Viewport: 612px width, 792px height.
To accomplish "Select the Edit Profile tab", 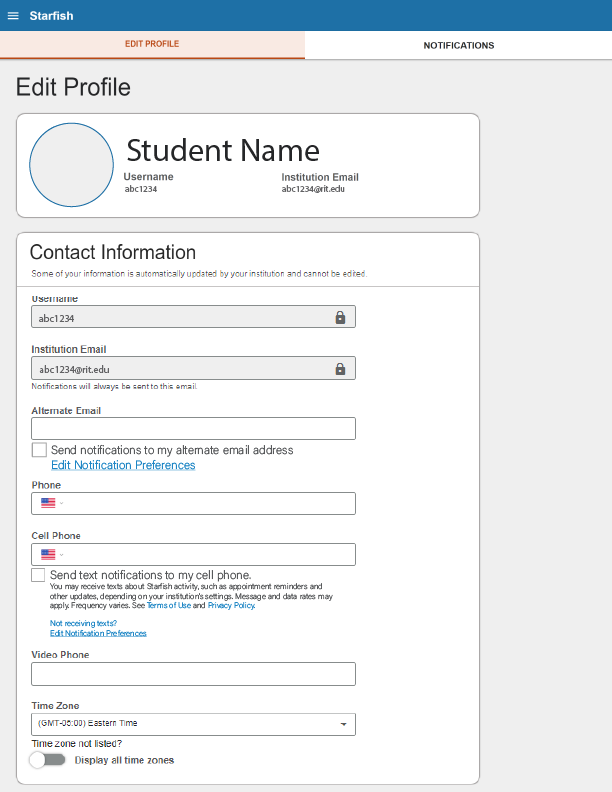I will pos(152,45).
